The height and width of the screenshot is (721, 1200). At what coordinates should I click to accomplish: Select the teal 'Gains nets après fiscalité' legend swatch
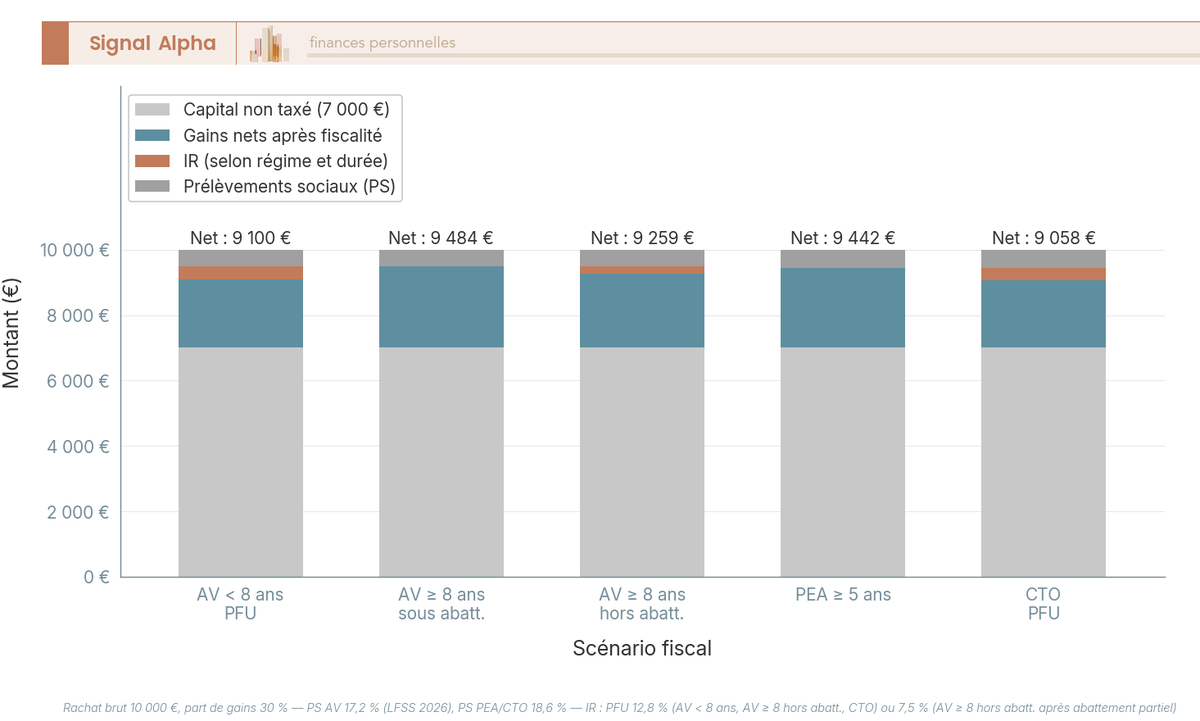click(150, 135)
